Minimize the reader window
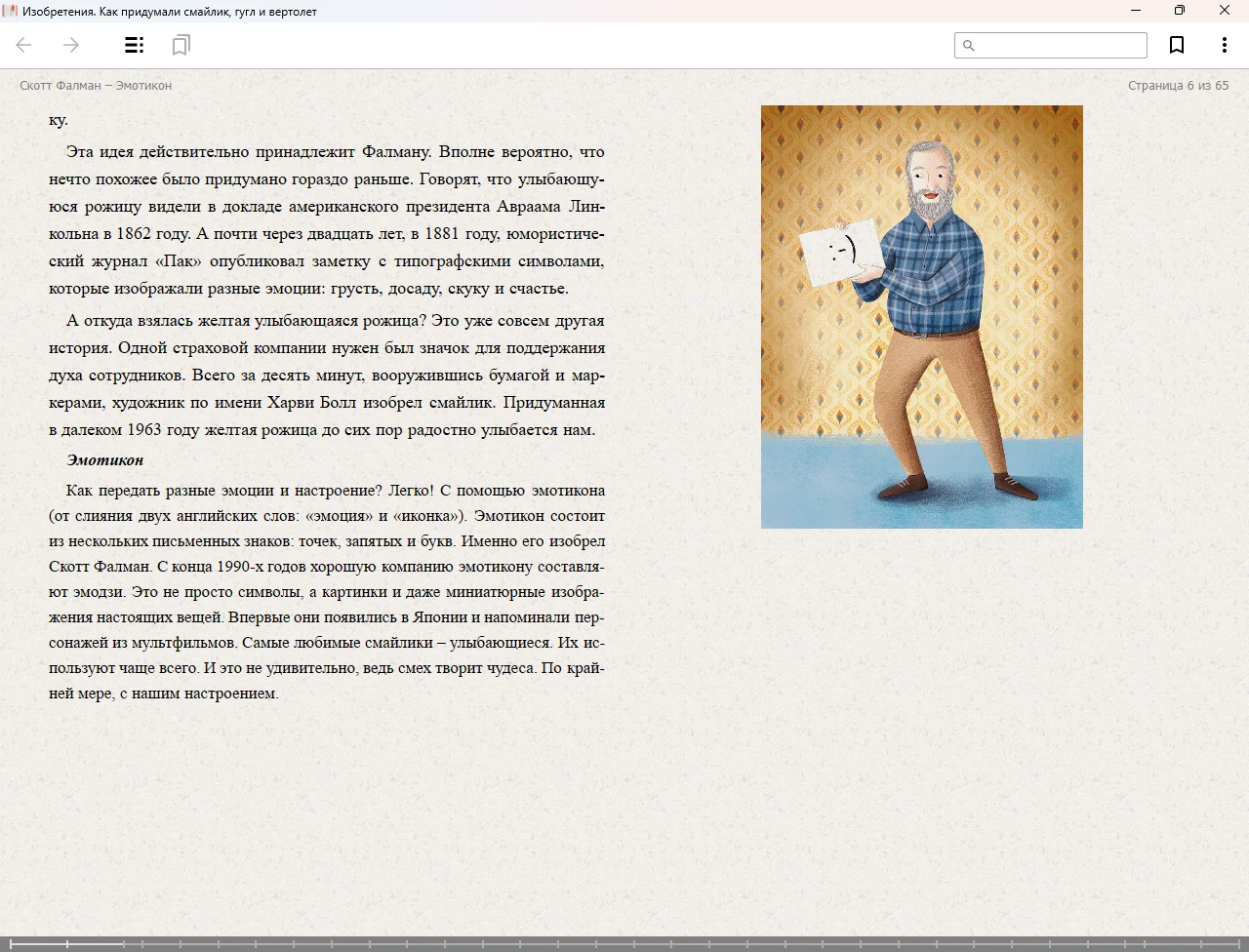The height and width of the screenshot is (952, 1249). click(1135, 11)
